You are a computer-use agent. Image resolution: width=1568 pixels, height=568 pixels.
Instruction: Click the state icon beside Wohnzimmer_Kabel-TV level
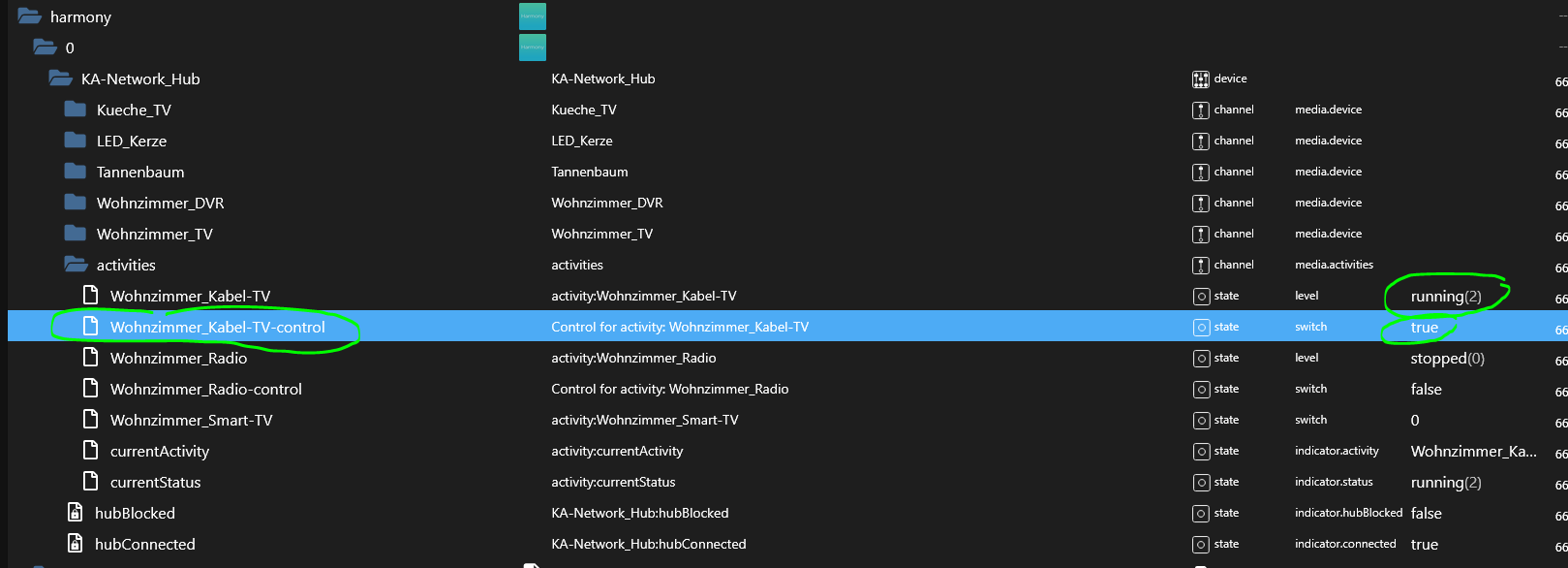coord(1201,296)
